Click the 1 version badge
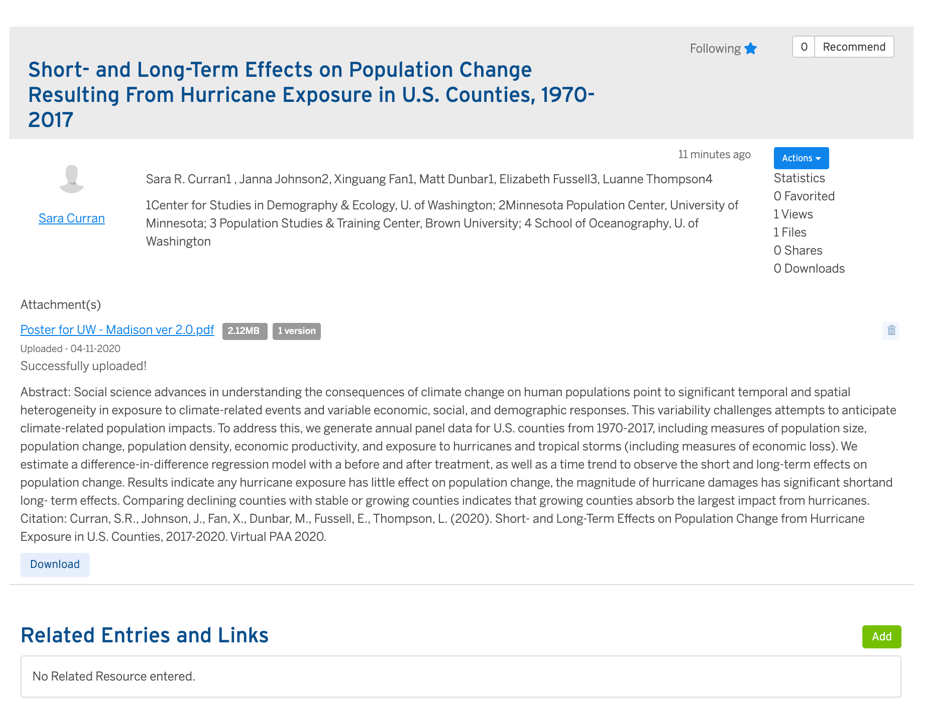931x722 pixels. 296,331
